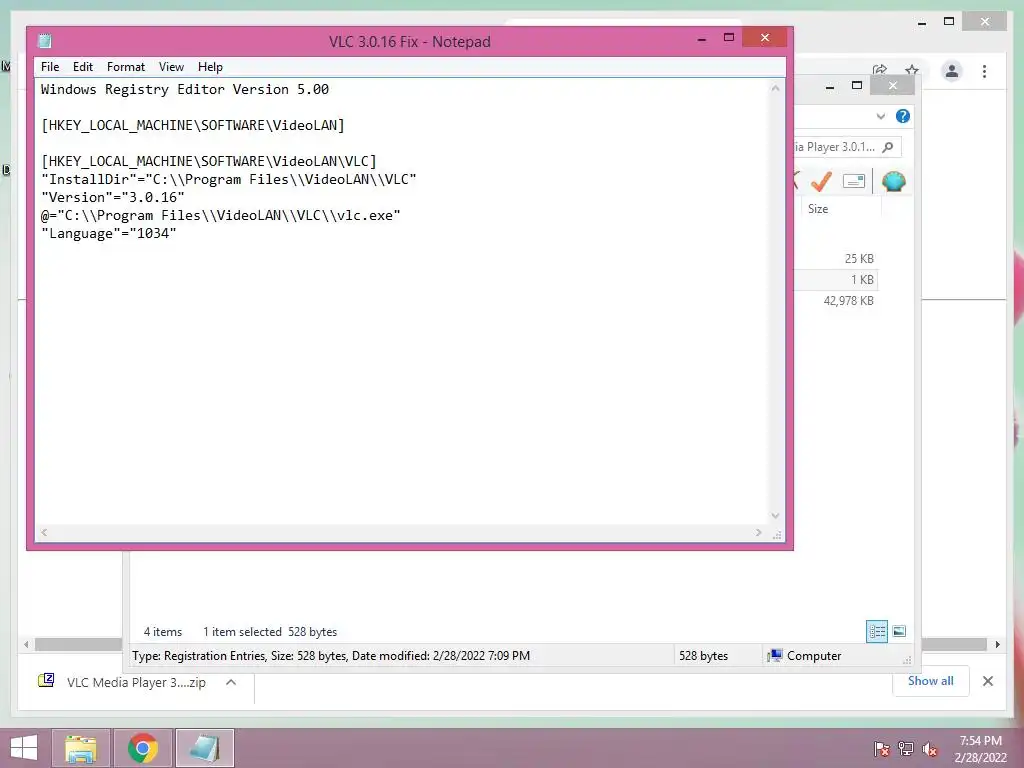Viewport: 1024px width, 768px height.
Task: Click the "[HKEY_LOCAL_MACHINE\SOFTWARE\VideoLAN\VLC]" line
Action: 209,161
